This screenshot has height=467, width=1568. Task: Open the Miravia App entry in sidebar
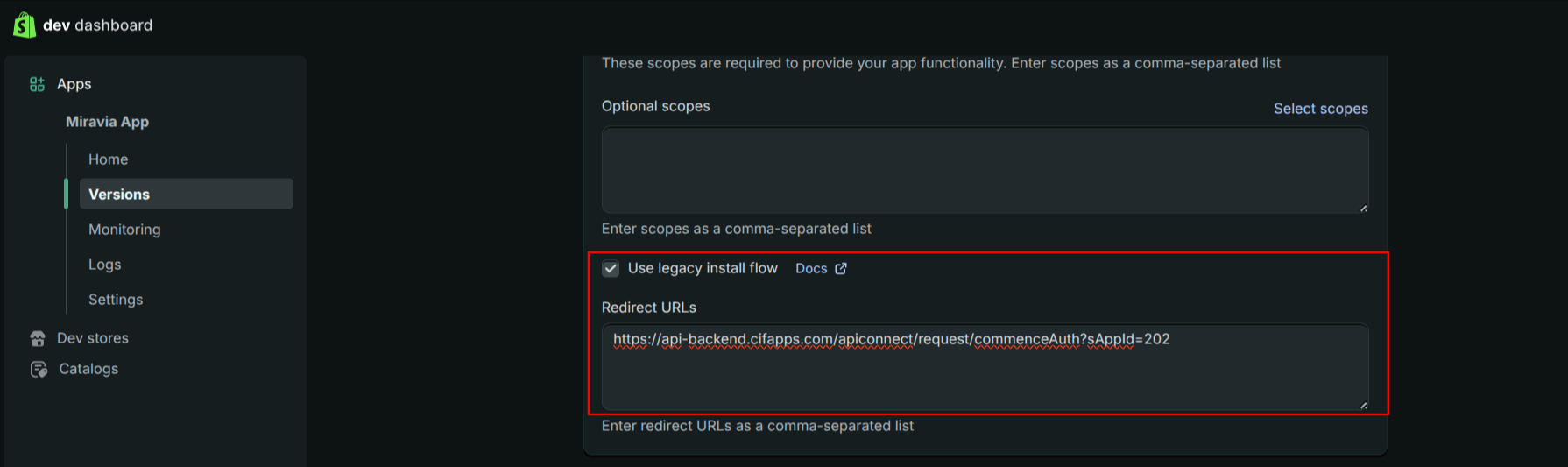pyautogui.click(x=107, y=122)
